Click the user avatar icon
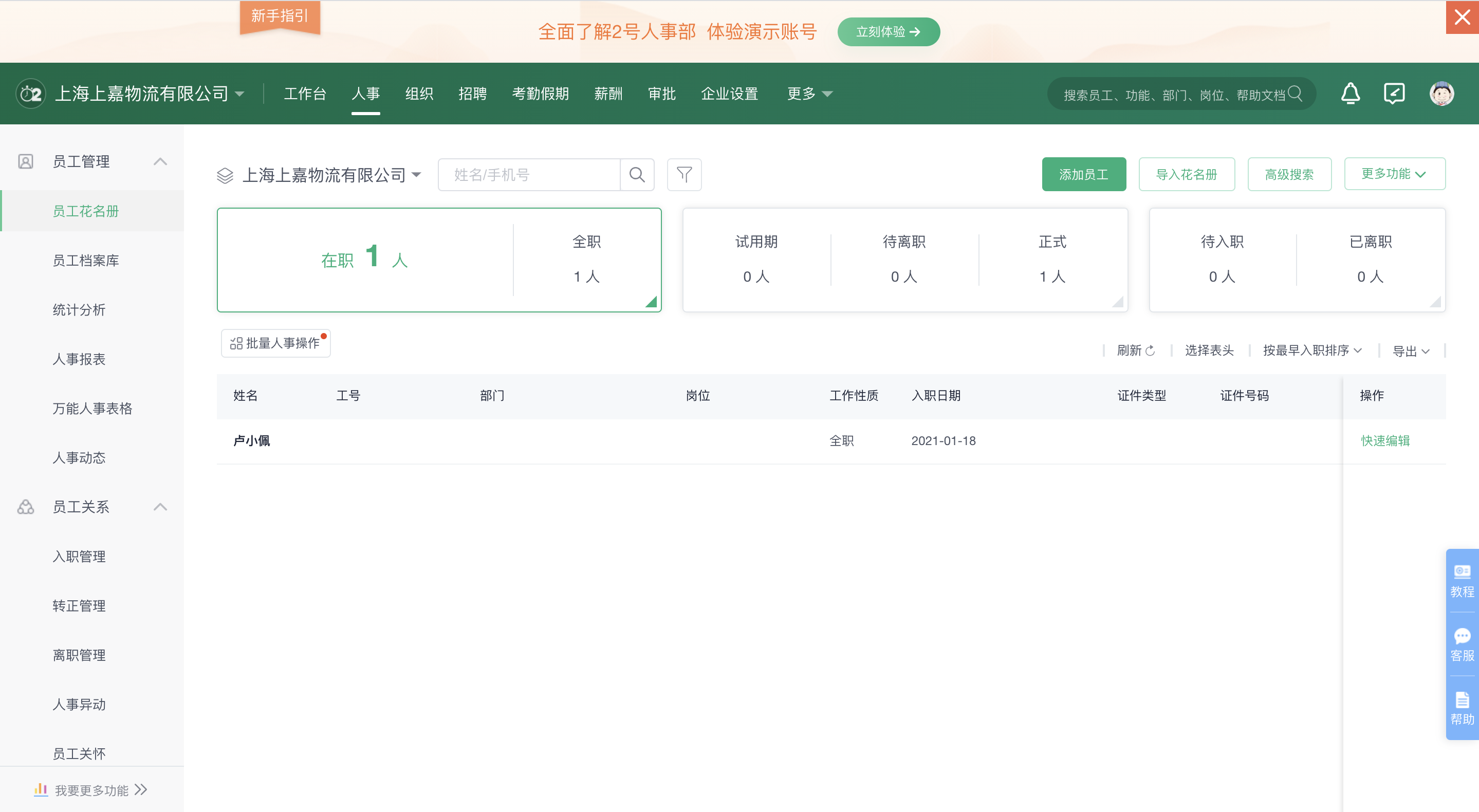The image size is (1479, 812). tap(1441, 94)
